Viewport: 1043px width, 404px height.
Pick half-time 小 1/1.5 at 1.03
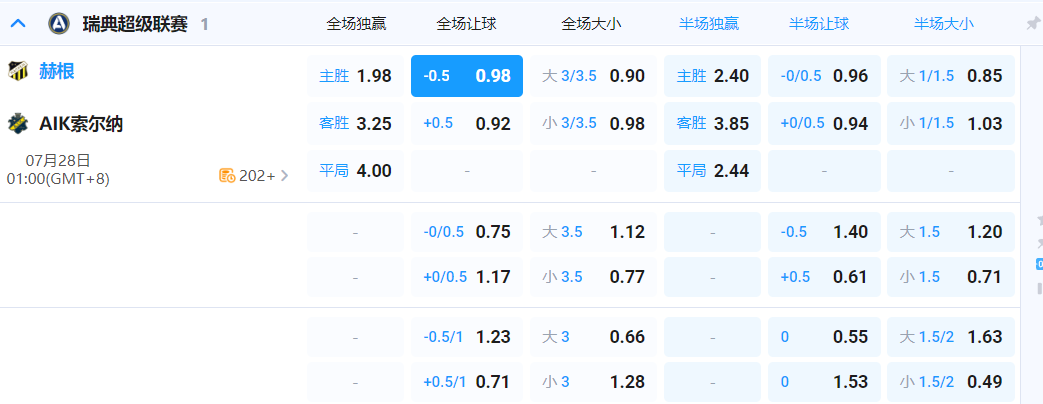pos(951,123)
